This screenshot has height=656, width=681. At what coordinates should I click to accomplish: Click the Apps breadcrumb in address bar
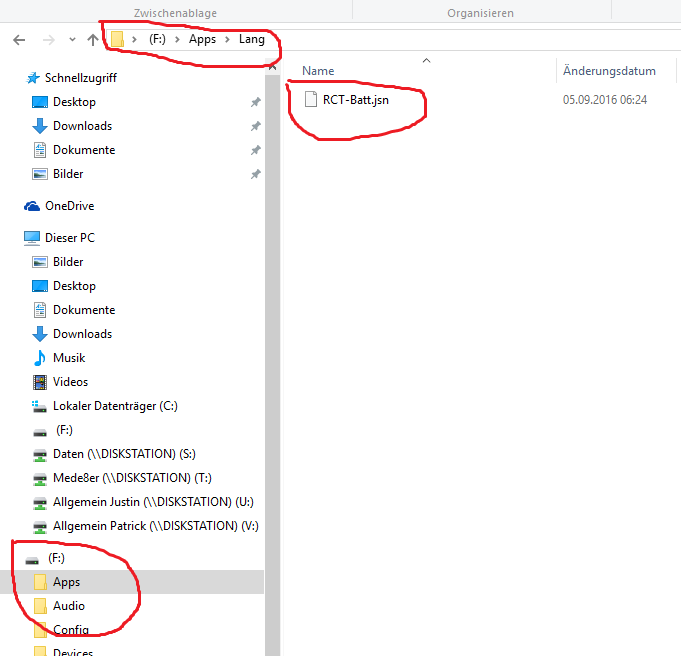[x=202, y=40]
